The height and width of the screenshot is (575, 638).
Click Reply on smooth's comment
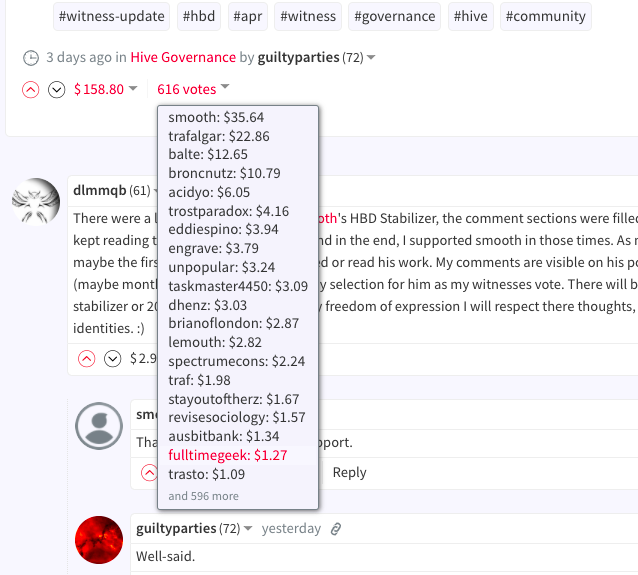click(350, 472)
